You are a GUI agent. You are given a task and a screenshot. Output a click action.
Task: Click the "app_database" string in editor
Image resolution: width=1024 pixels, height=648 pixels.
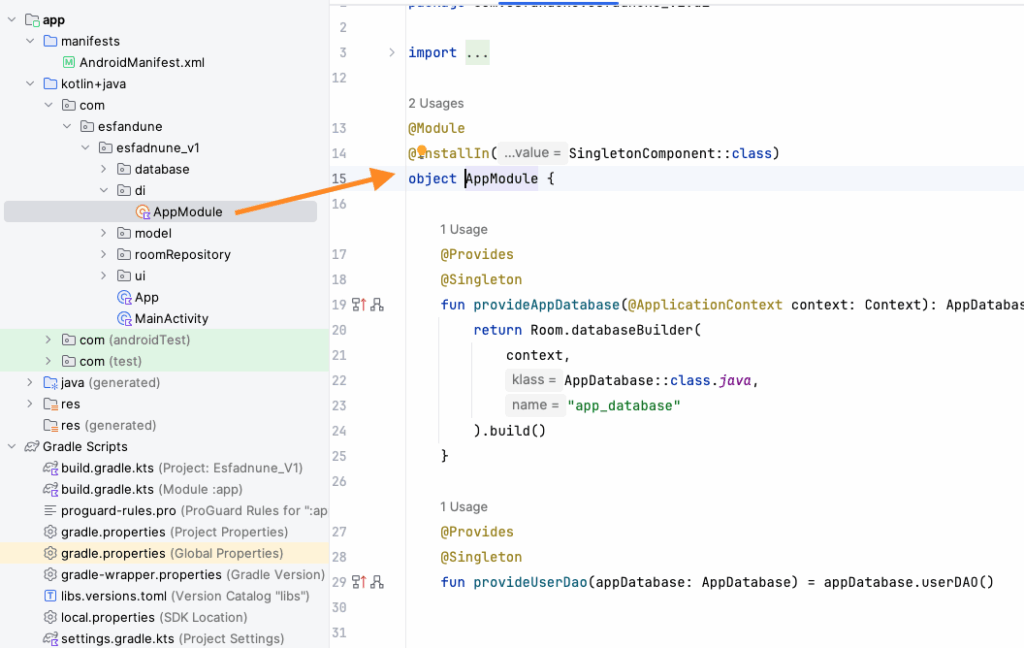(x=624, y=405)
